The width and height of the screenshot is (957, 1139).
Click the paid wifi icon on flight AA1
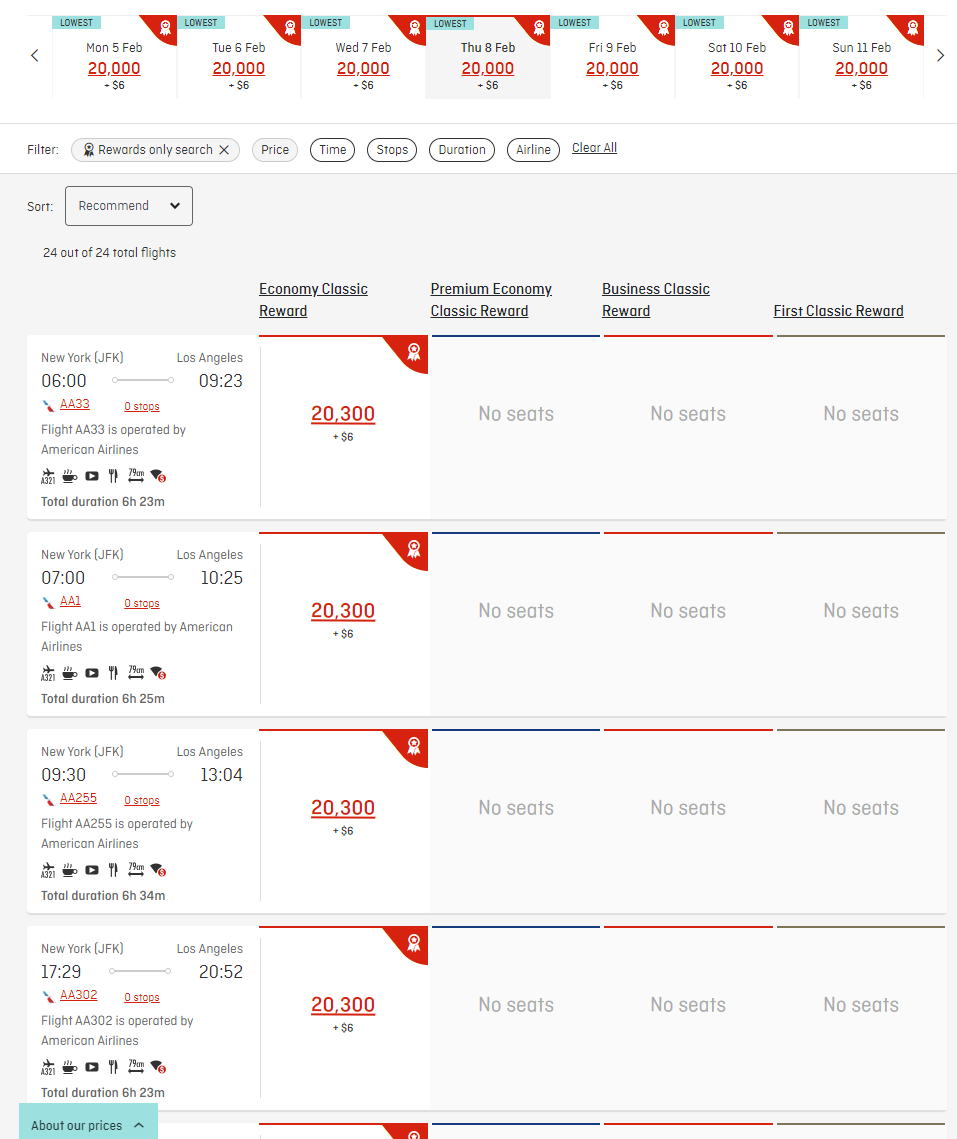click(x=158, y=673)
